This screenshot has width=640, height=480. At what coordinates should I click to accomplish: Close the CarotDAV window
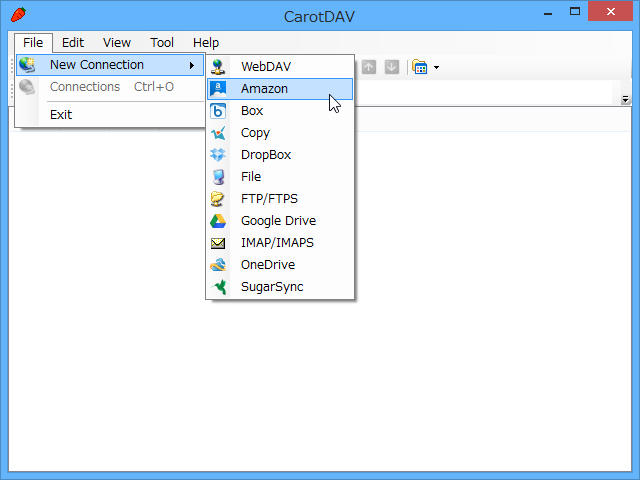click(611, 11)
